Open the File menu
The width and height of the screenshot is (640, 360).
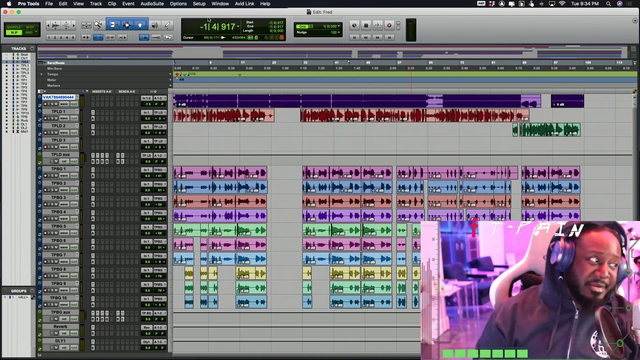click(49, 4)
